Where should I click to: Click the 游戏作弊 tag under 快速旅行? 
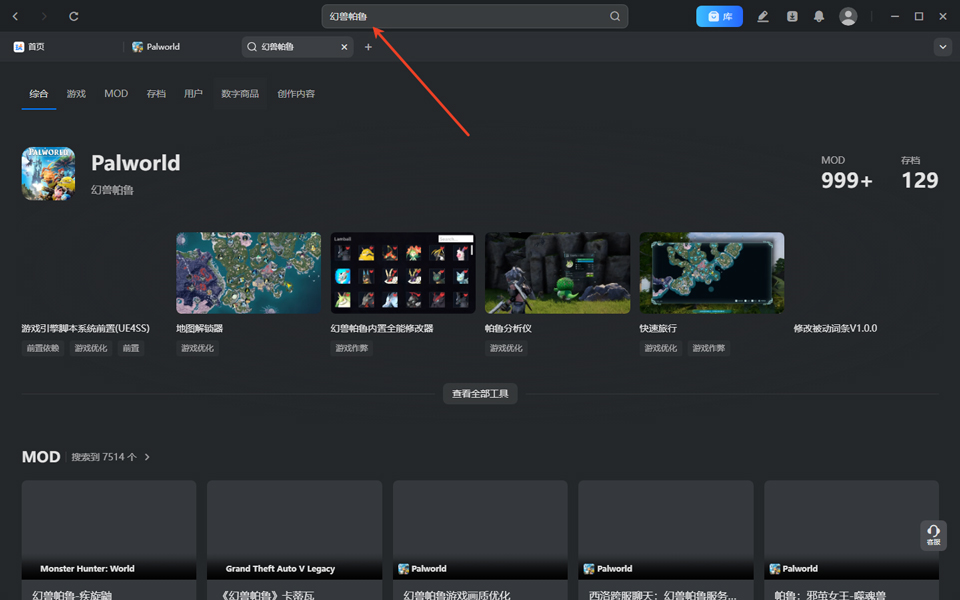[708, 348]
